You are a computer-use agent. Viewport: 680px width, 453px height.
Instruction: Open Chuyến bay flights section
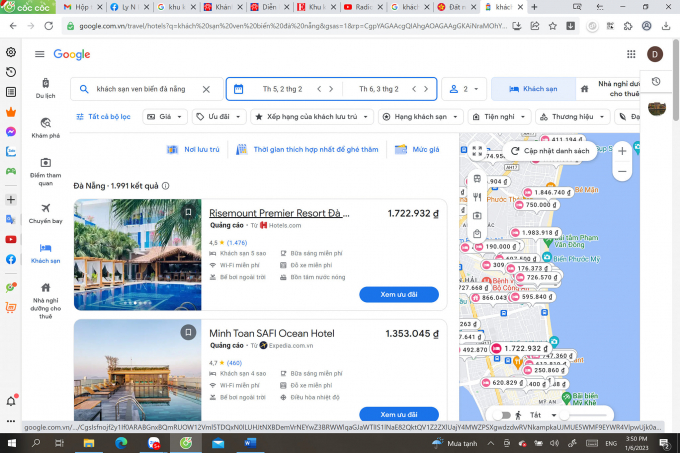pos(46,213)
